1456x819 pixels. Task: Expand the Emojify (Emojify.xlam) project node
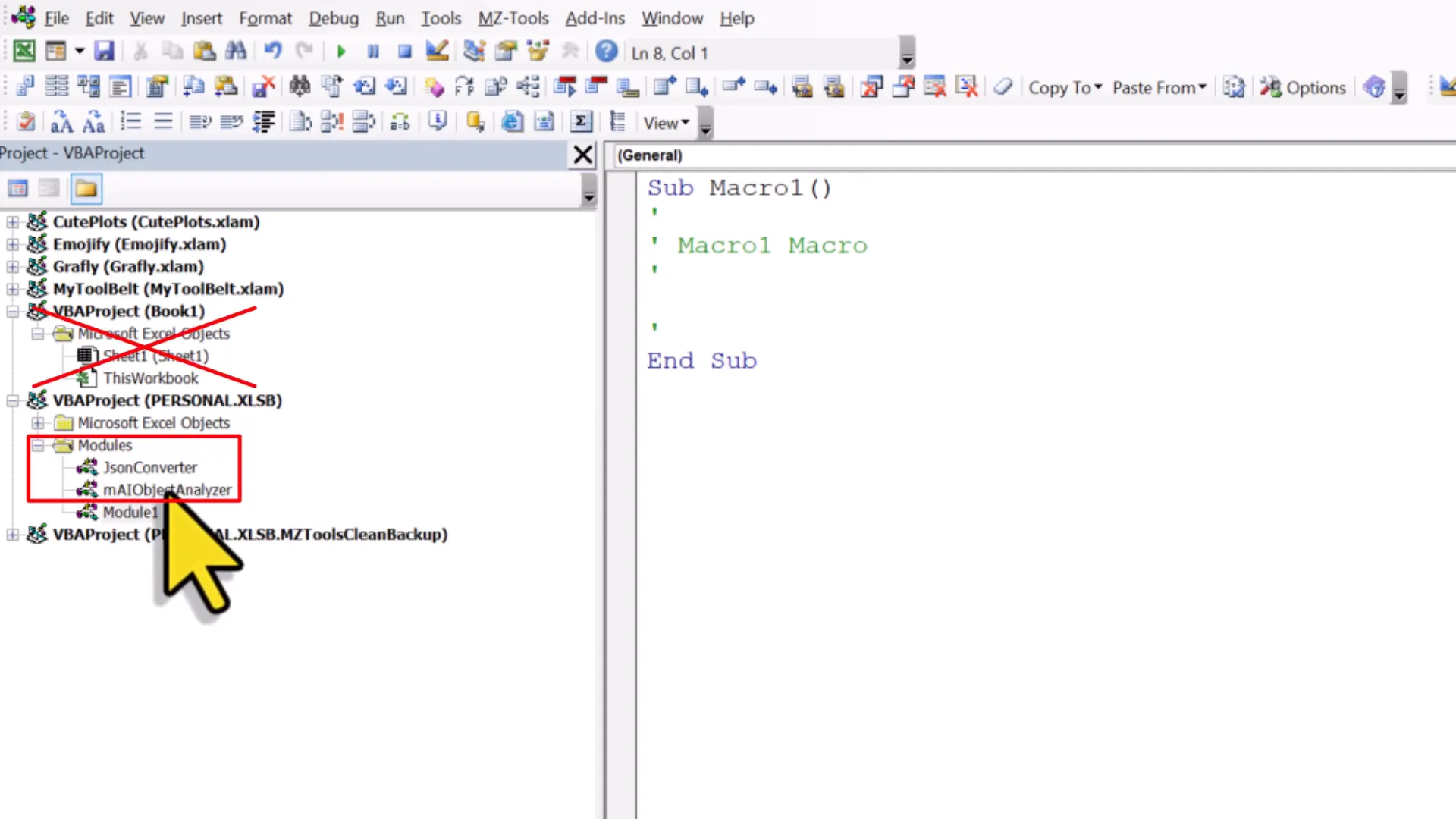tap(12, 244)
